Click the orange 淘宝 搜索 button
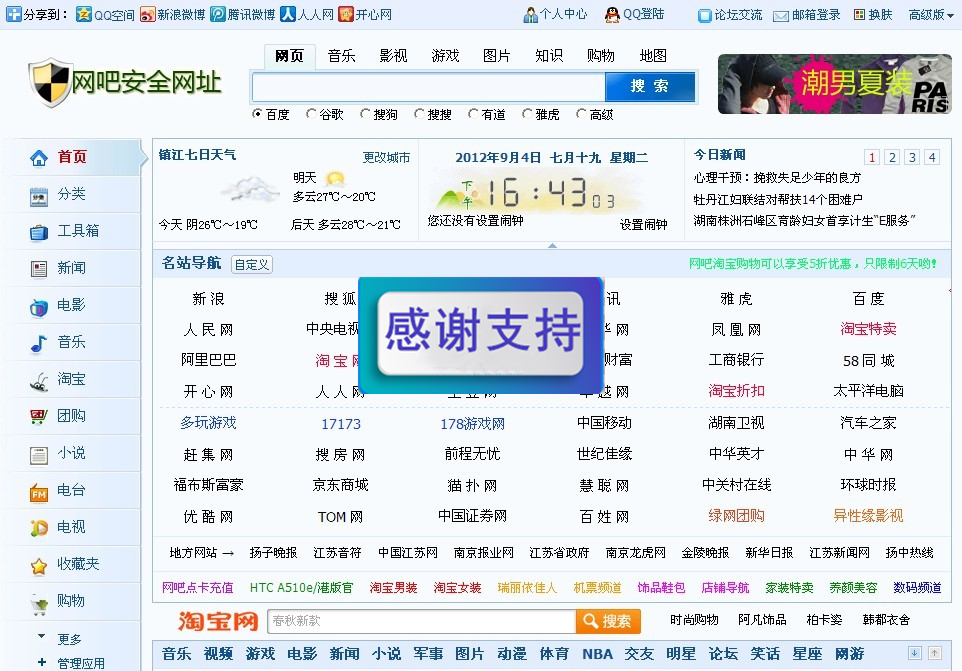The width and height of the screenshot is (962, 671). click(608, 621)
